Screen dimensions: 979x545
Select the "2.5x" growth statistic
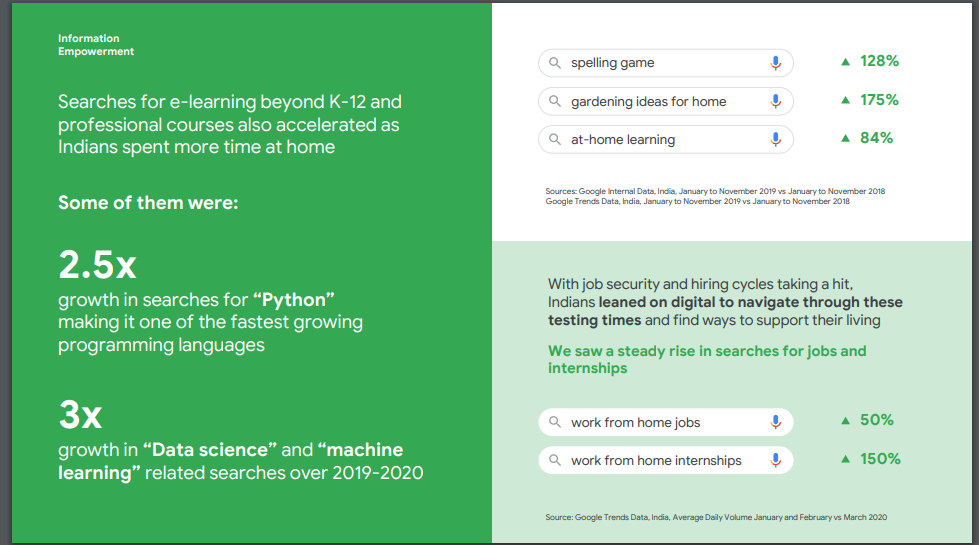(x=97, y=265)
